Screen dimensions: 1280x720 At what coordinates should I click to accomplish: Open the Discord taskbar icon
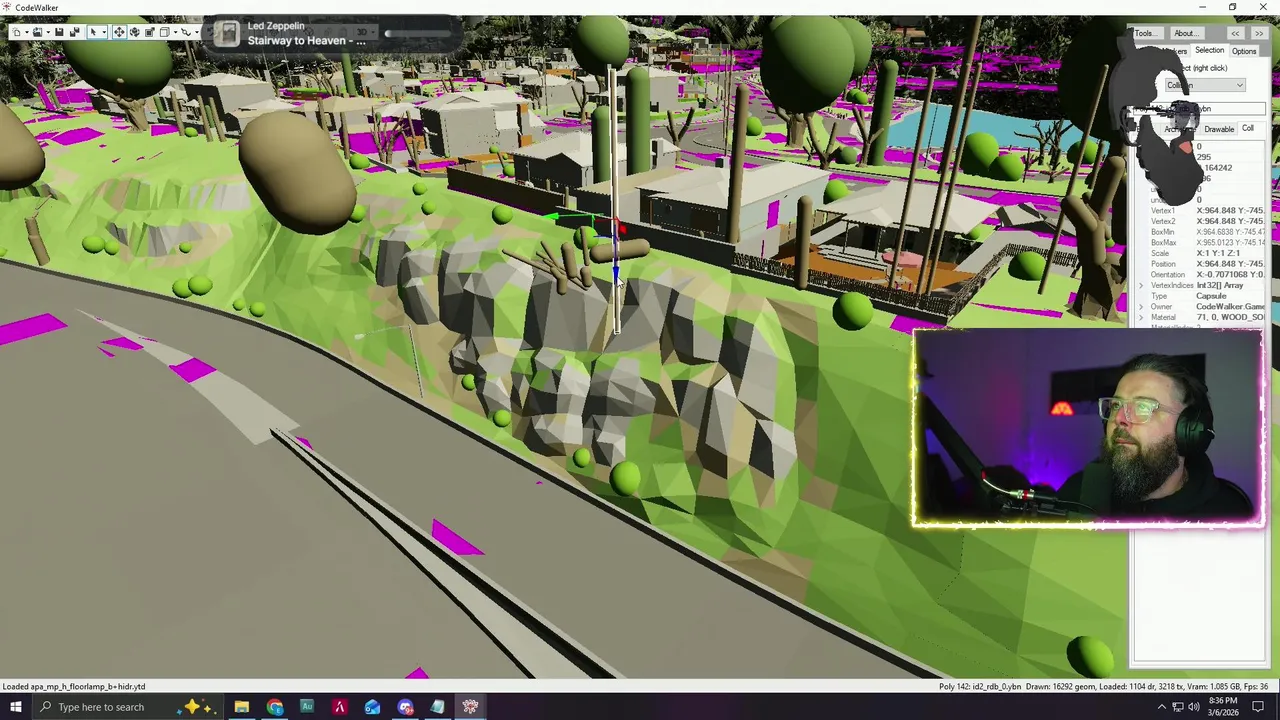click(405, 707)
